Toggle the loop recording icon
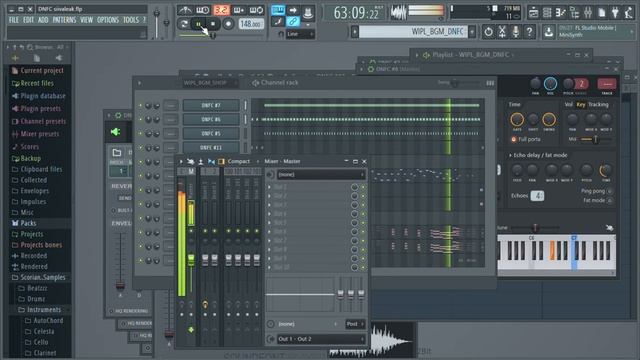Image resolution: width=640 pixels, height=360 pixels. click(256, 10)
